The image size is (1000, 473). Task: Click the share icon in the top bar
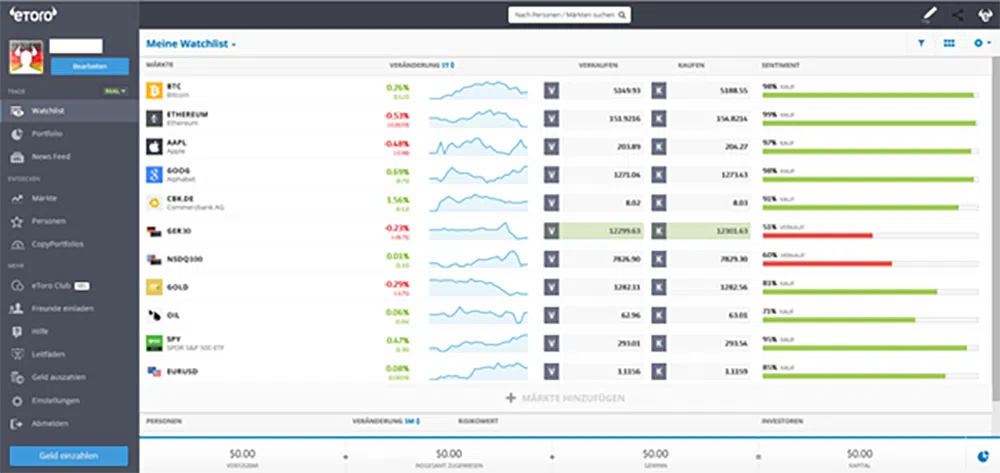[x=957, y=15]
